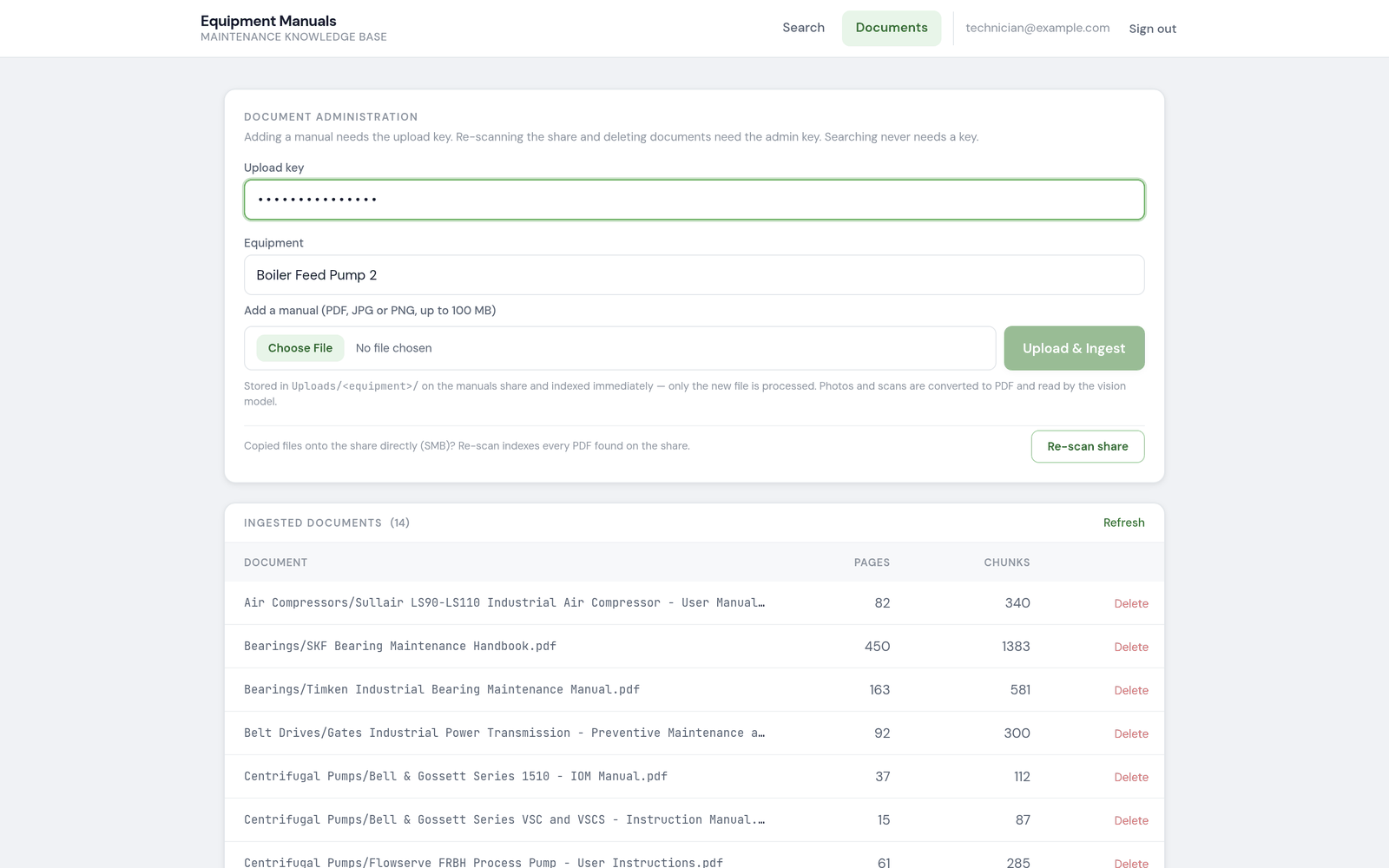The image size is (1389, 868).
Task: Click the Re-scan share button
Action: point(1088,446)
